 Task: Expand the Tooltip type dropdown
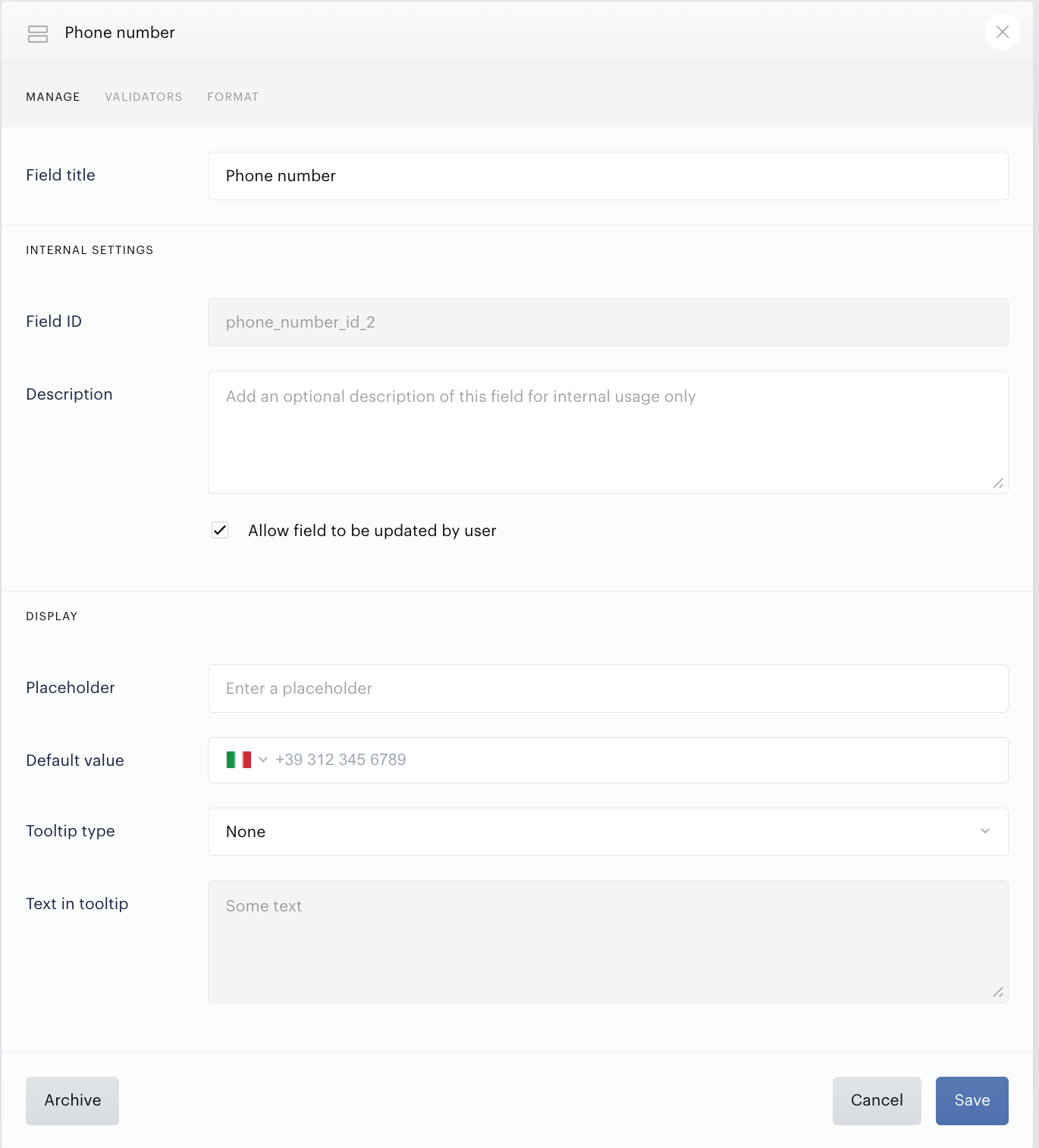607,832
